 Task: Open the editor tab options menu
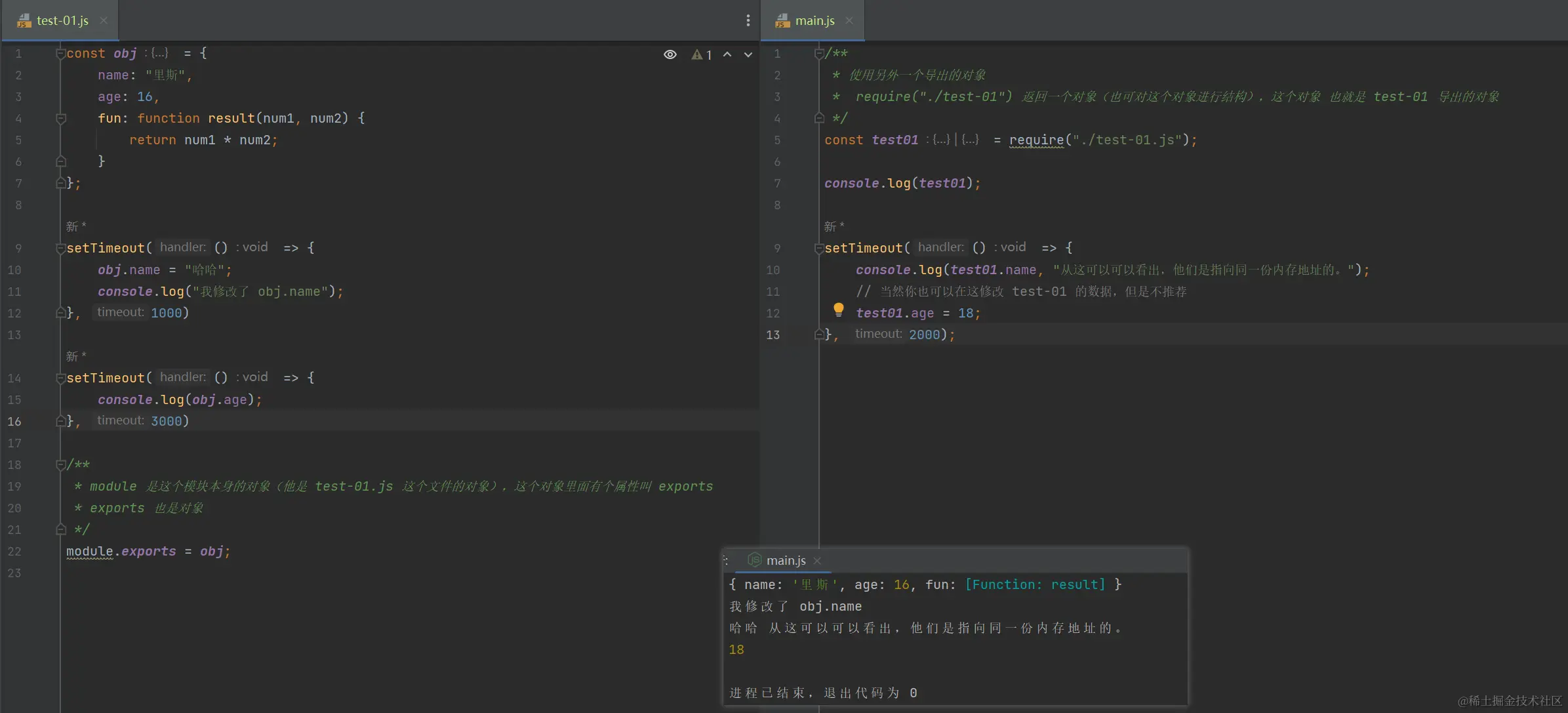click(748, 20)
